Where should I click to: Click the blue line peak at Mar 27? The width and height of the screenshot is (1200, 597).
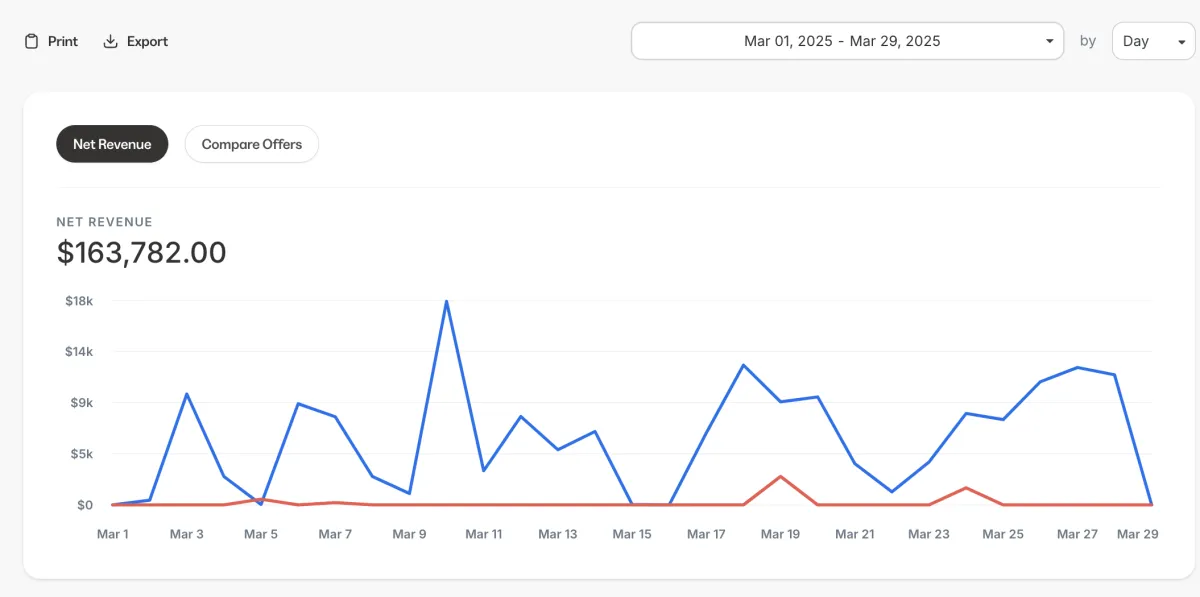click(x=1077, y=367)
